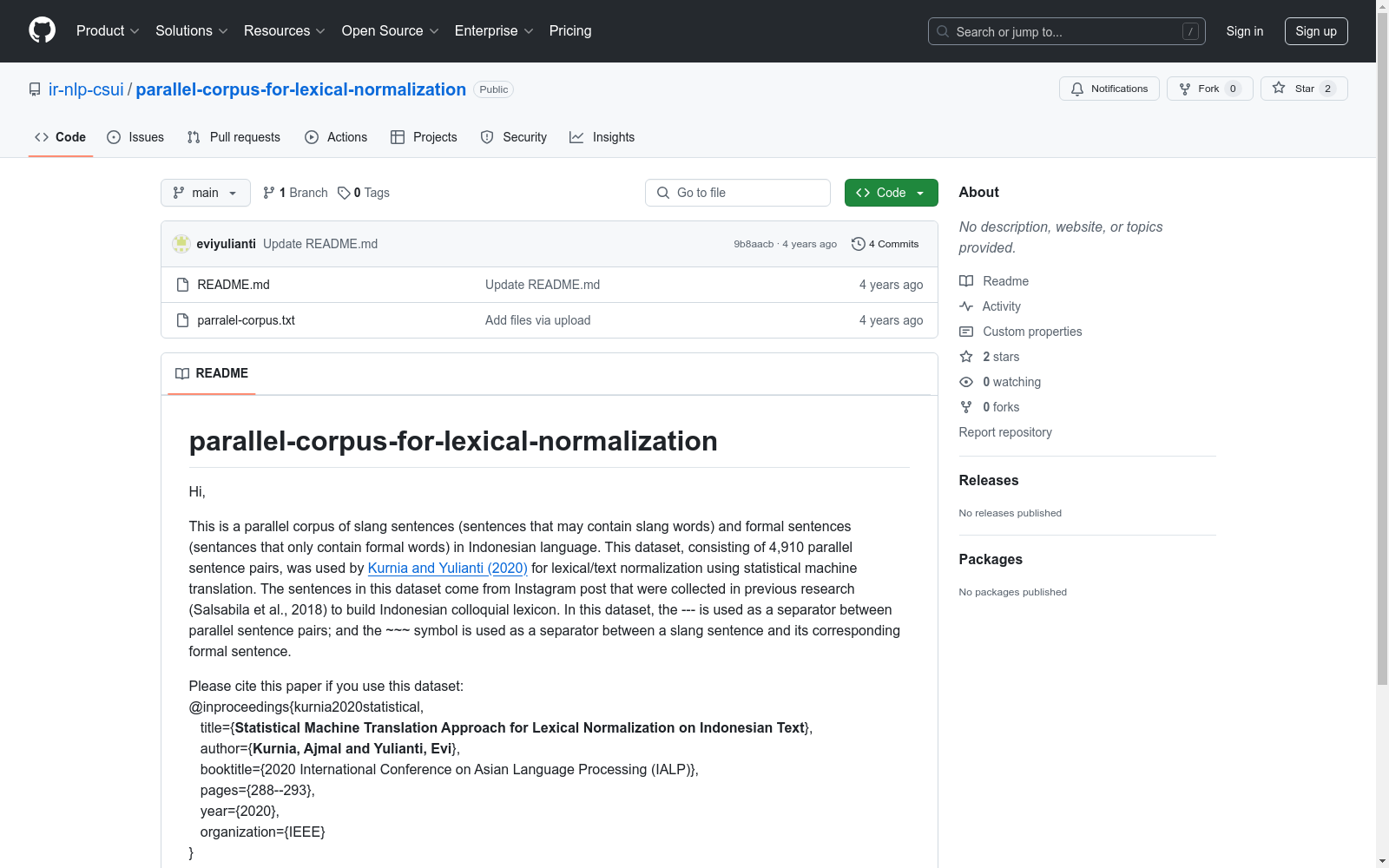
Task: Click the Go to file input
Action: point(738,193)
